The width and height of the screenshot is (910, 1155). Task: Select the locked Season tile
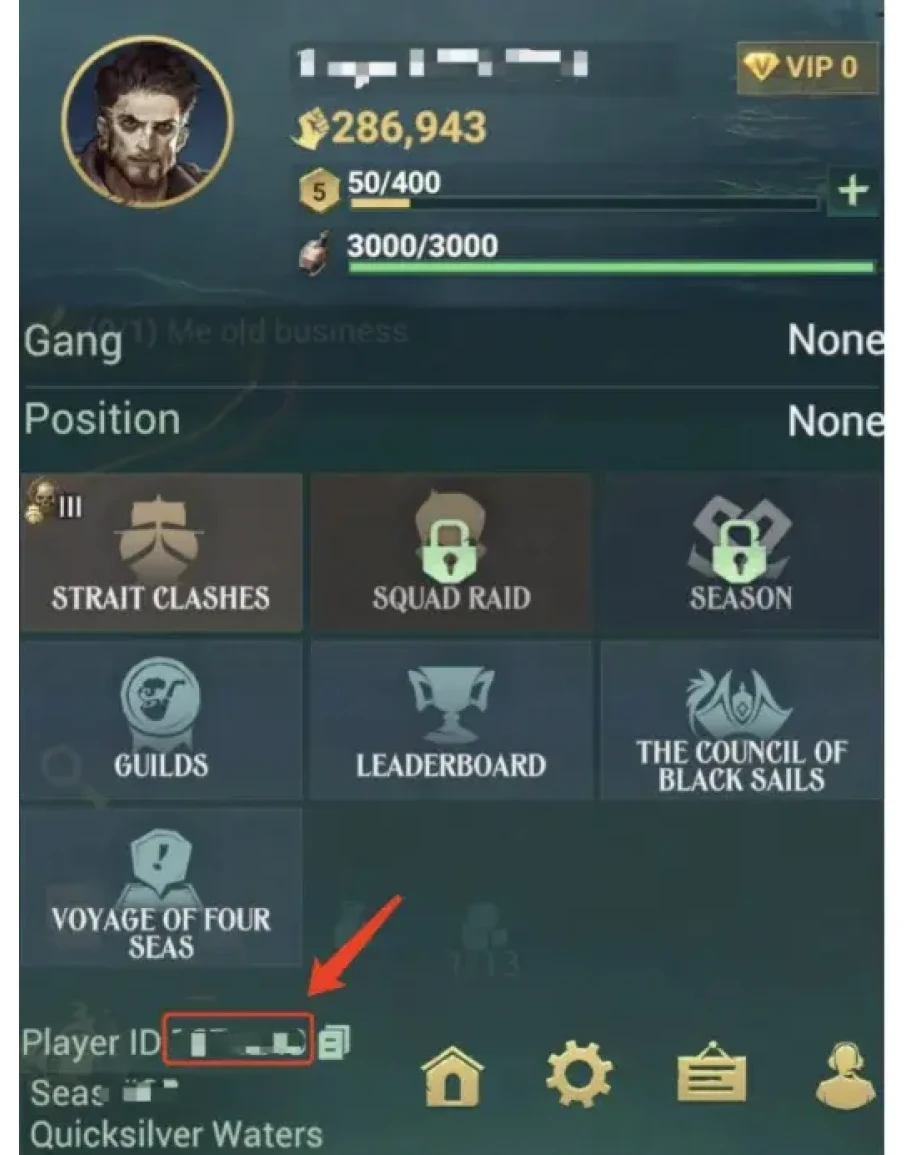[x=741, y=552]
